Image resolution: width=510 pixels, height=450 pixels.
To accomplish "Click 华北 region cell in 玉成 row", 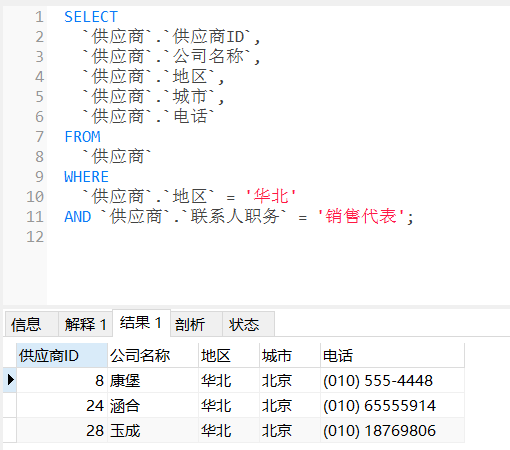I will 229,430.
